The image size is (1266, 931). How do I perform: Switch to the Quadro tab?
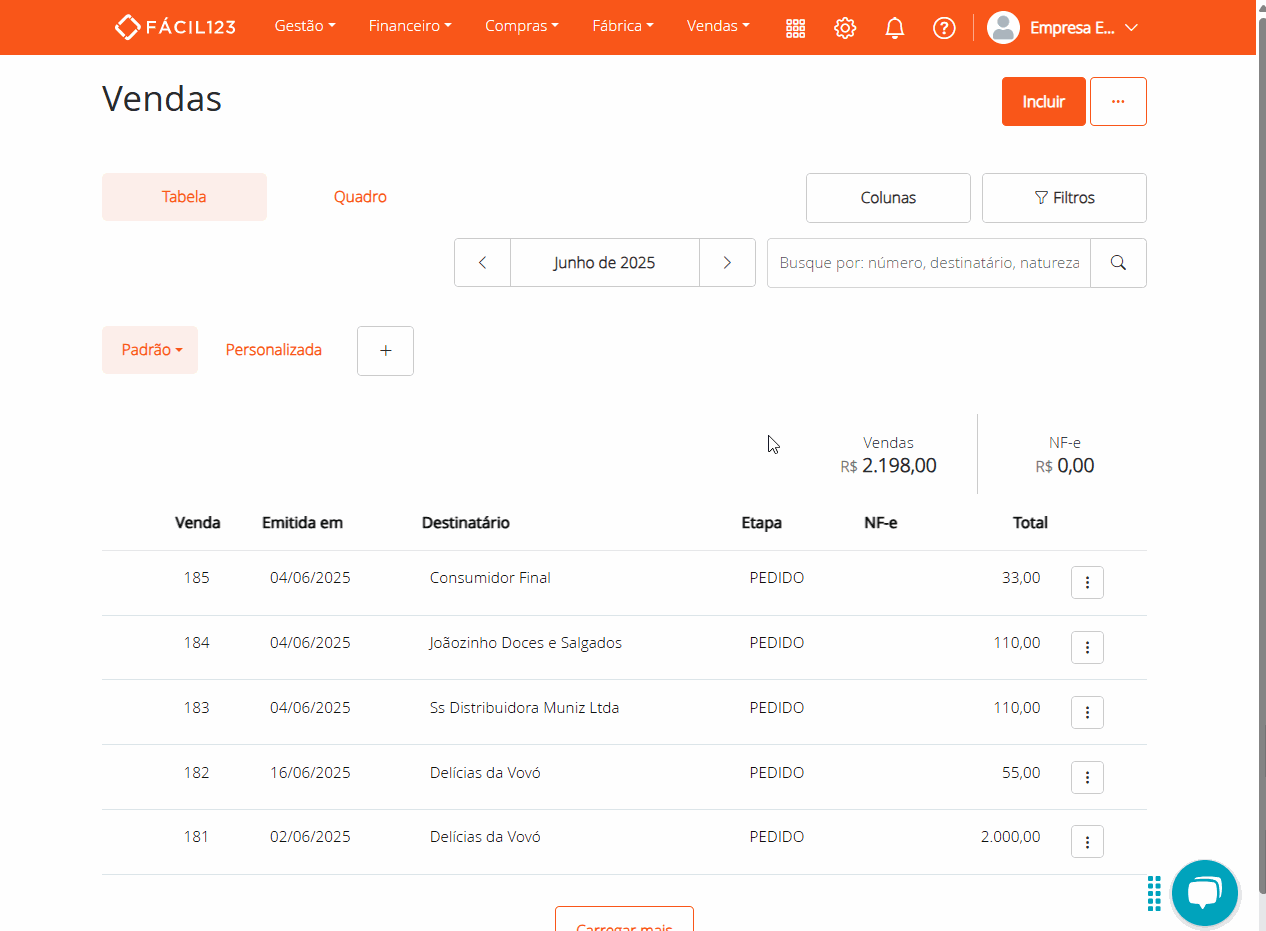click(360, 197)
